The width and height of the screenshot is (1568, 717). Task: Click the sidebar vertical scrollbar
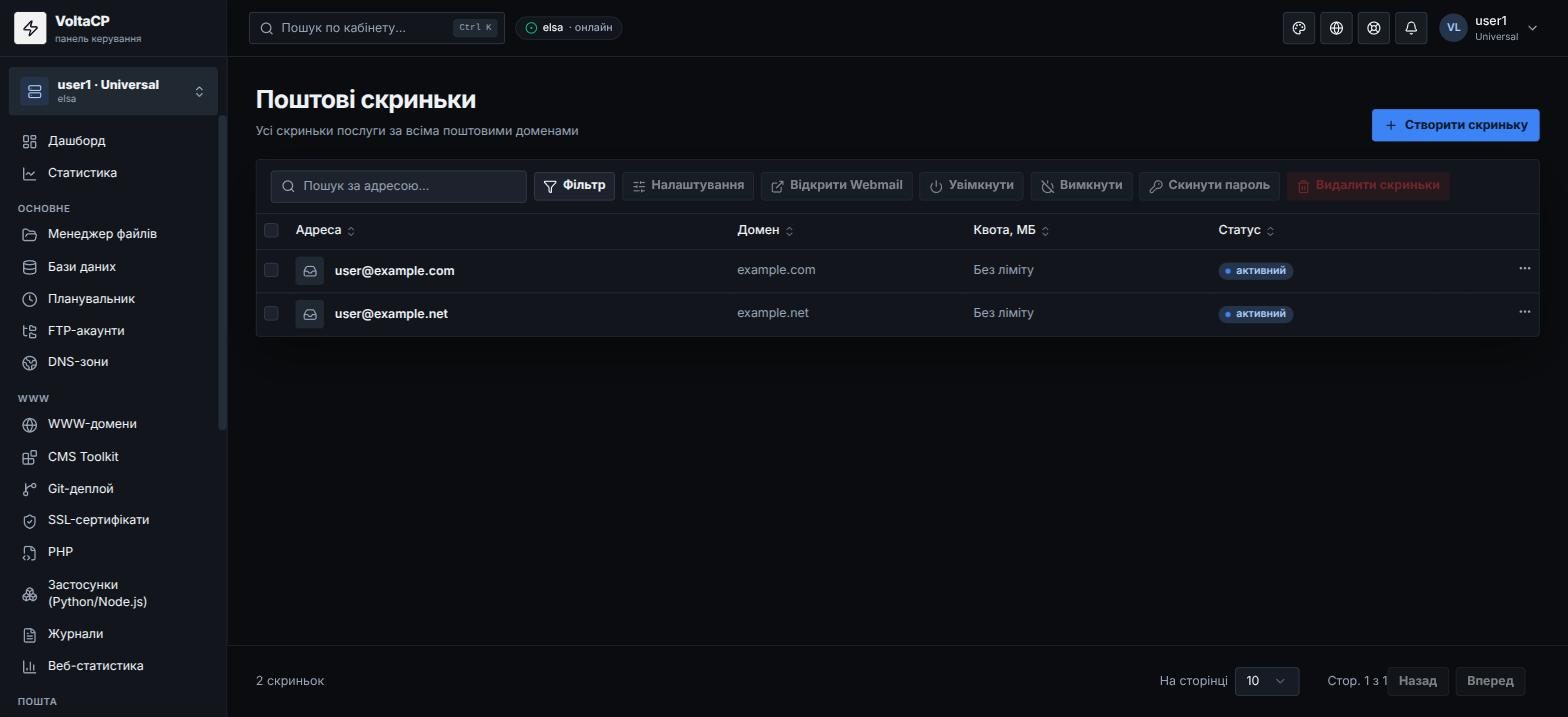[x=222, y=273]
